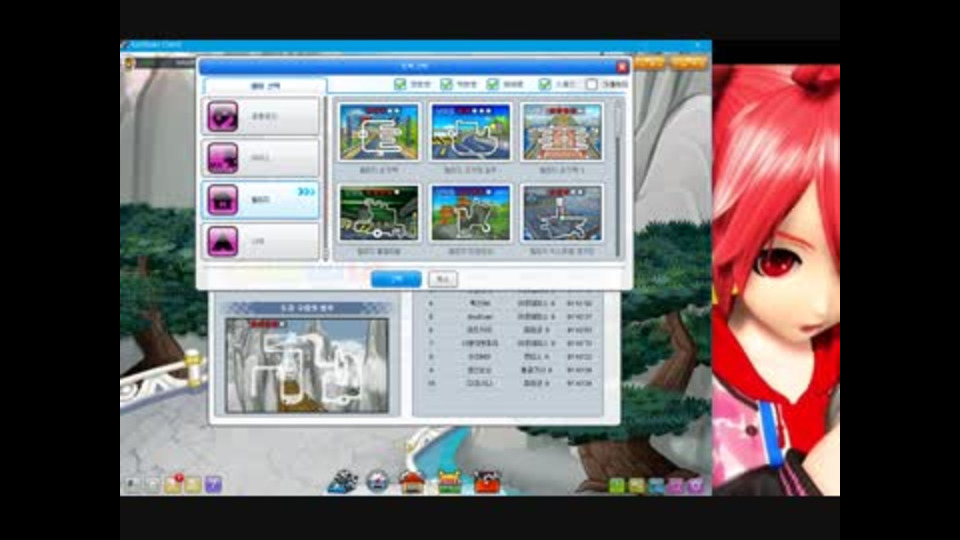Click the first gray icon at bottom-left corner
This screenshot has height=540, width=960.
coord(132,485)
